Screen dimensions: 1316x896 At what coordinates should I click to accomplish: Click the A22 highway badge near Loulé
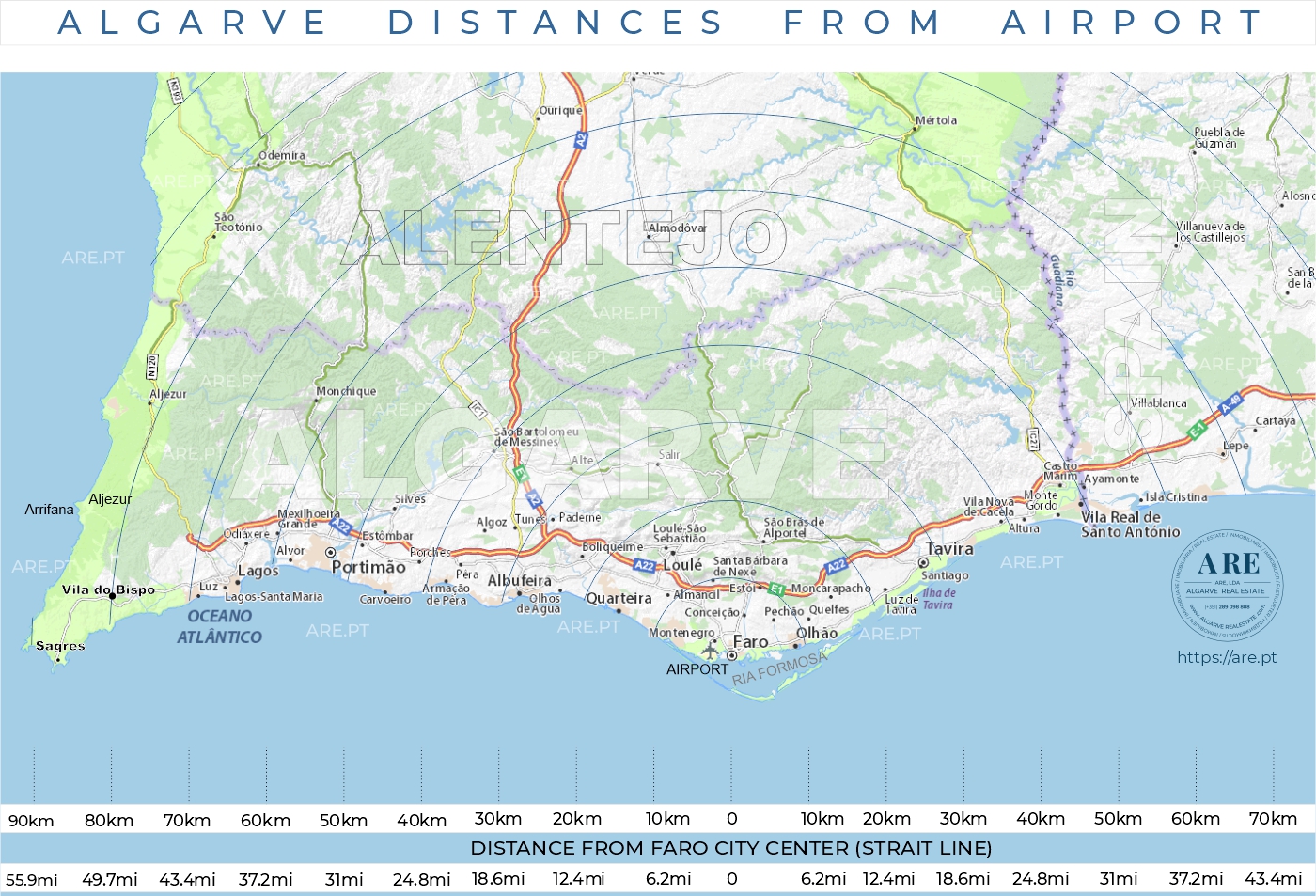pos(644,564)
